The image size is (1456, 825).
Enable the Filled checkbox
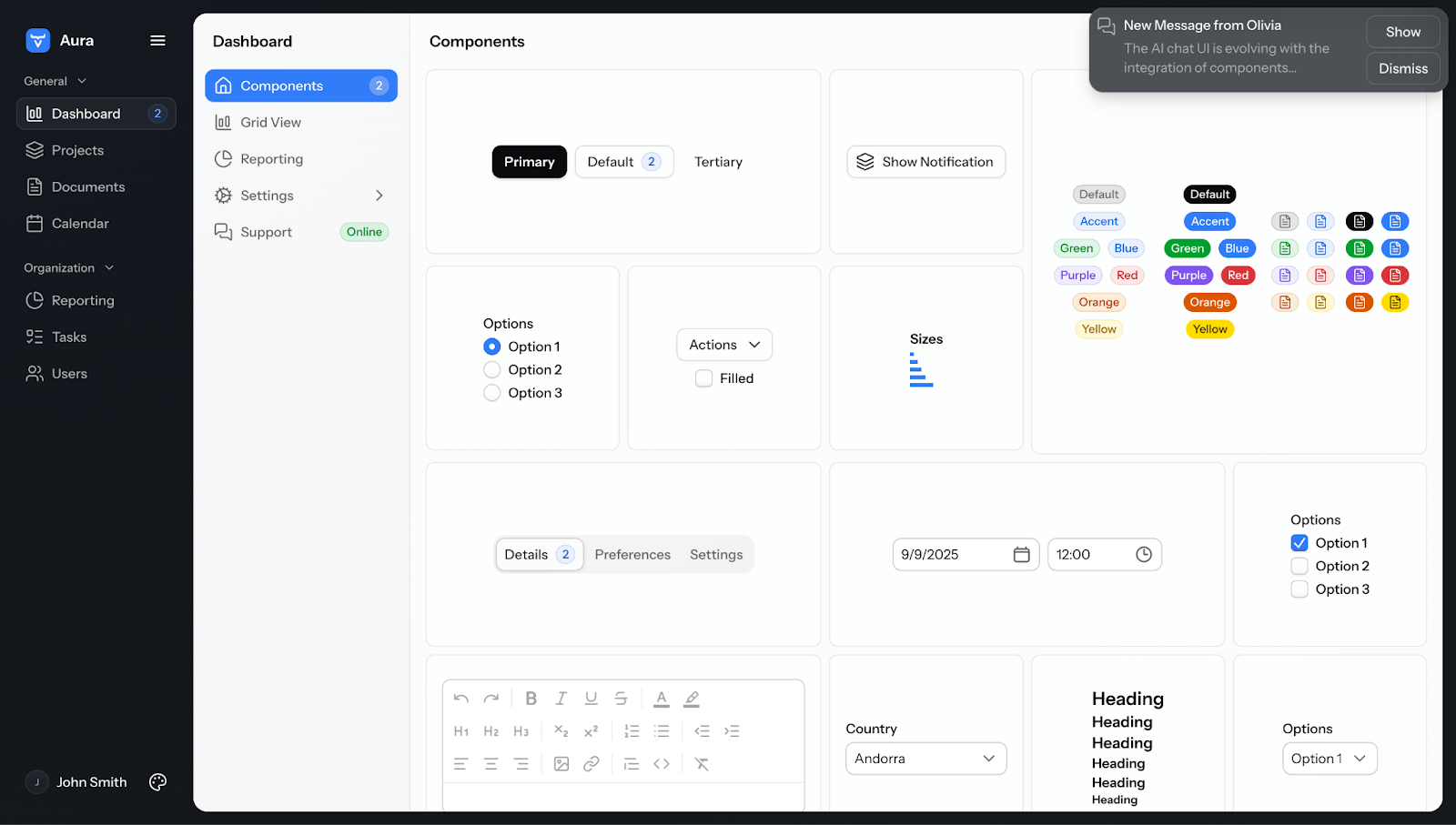pos(704,378)
